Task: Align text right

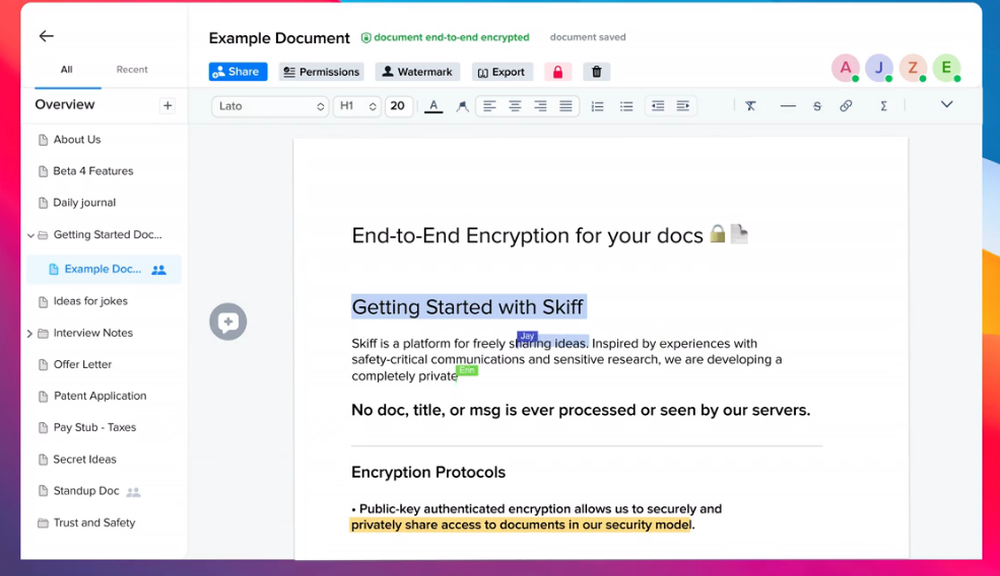Action: coord(540,106)
